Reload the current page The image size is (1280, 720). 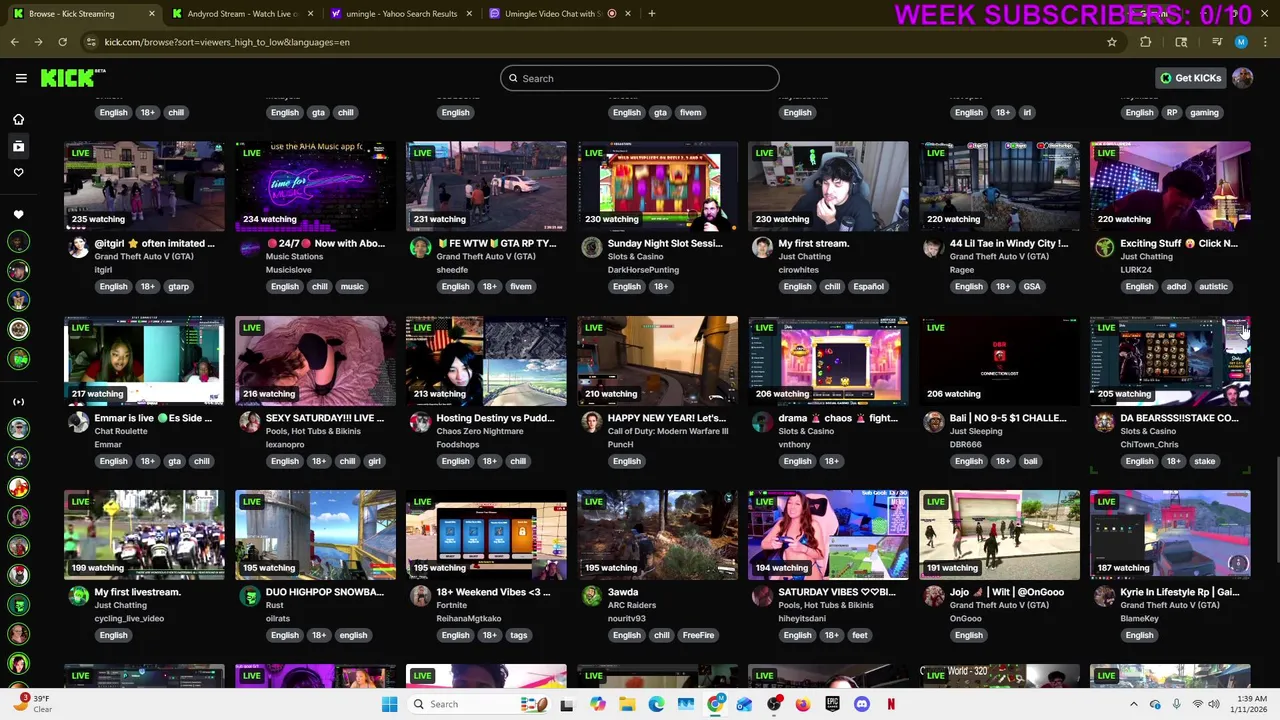[x=62, y=42]
